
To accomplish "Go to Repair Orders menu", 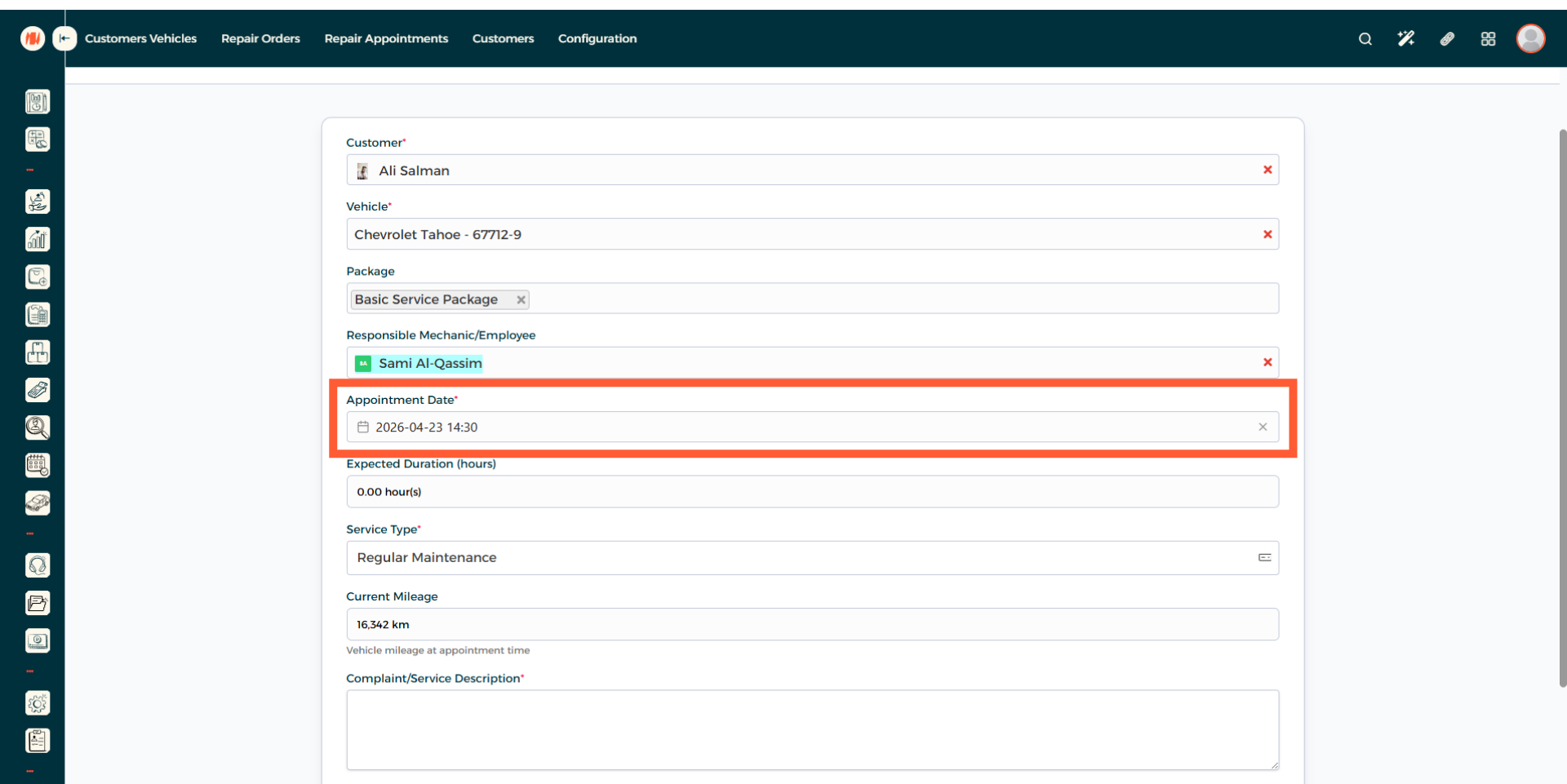I will pyautogui.click(x=260, y=38).
